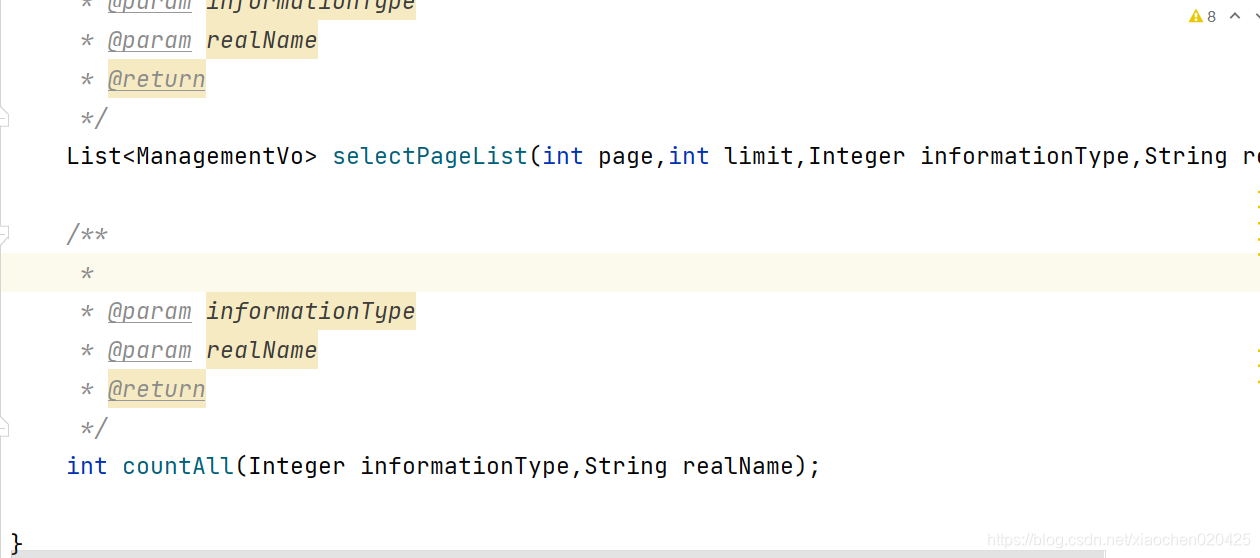Screen dimensions: 1260x558
Task: Click the closing brace of the interface
Action: 17,544
